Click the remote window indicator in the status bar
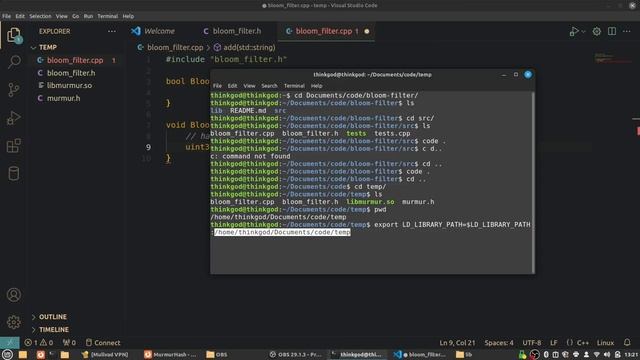 pos(10,342)
